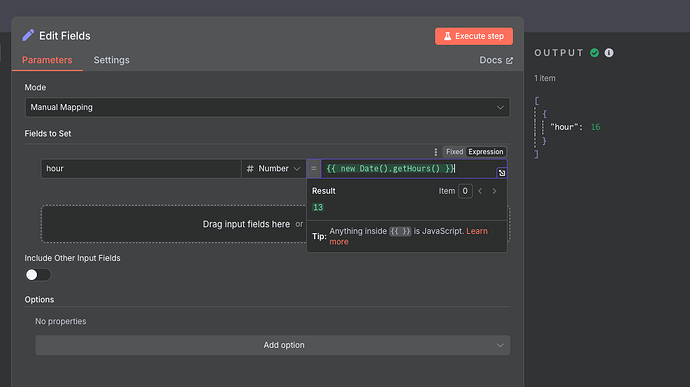Viewport: 690px width, 387px height.
Task: Click the equals sign expression indicator
Action: pyautogui.click(x=314, y=169)
